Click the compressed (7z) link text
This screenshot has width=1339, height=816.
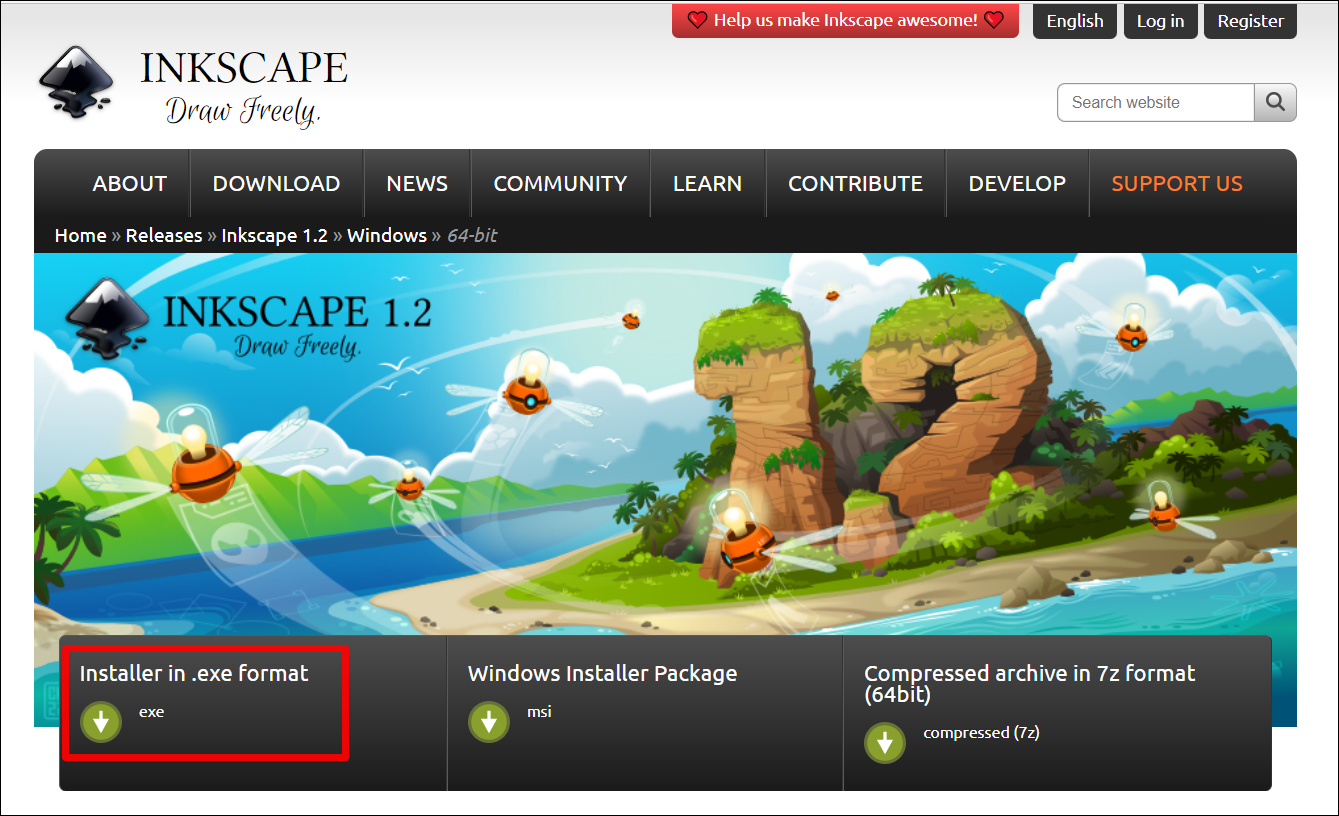coord(981,733)
